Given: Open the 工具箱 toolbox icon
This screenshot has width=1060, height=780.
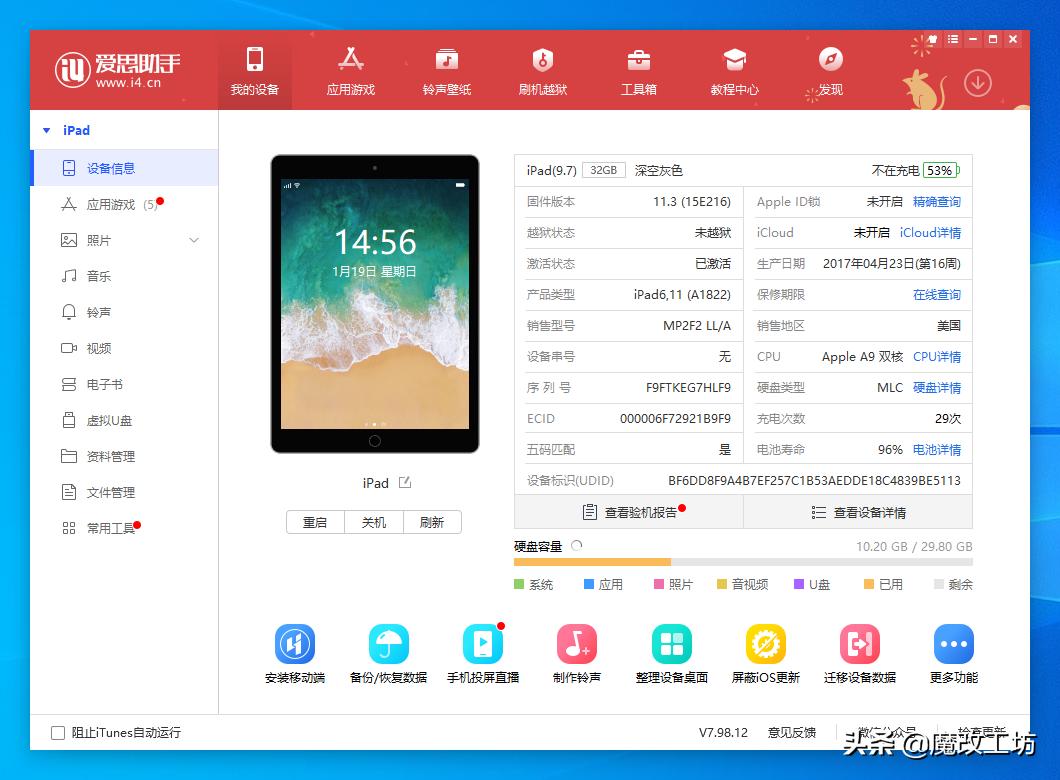Looking at the screenshot, I should 637,70.
